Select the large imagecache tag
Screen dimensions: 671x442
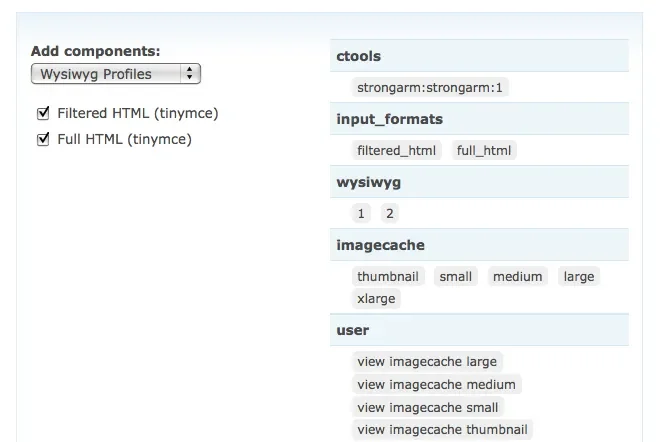coord(579,276)
